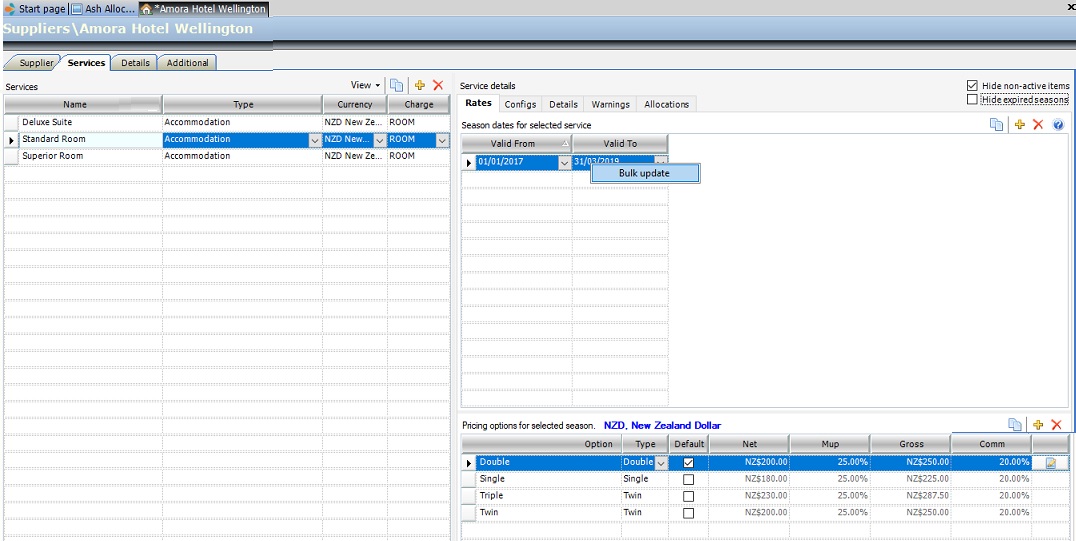
Task: Switch to the Allocations tab
Action: point(666,104)
